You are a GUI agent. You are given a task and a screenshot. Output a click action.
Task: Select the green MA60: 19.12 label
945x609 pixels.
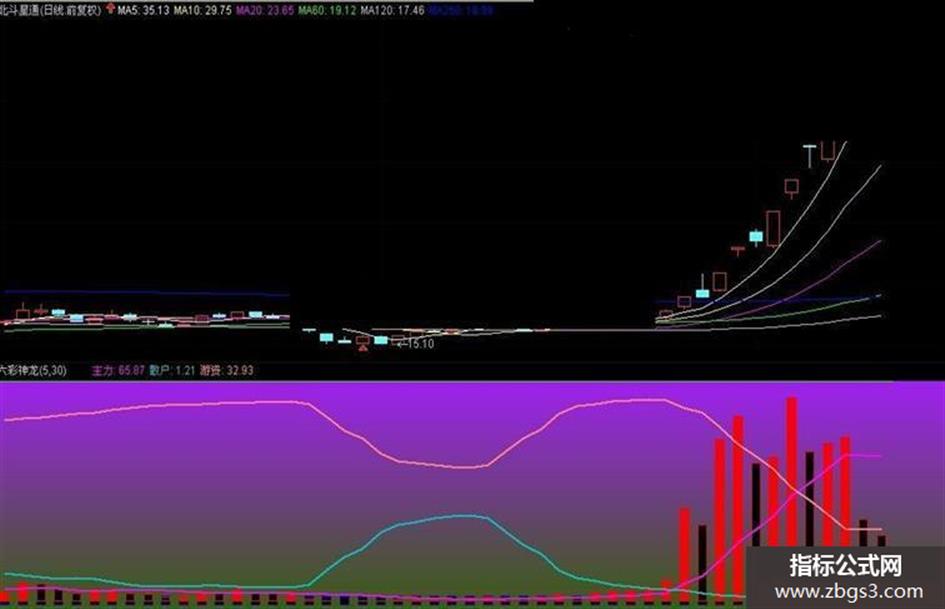[327, 10]
